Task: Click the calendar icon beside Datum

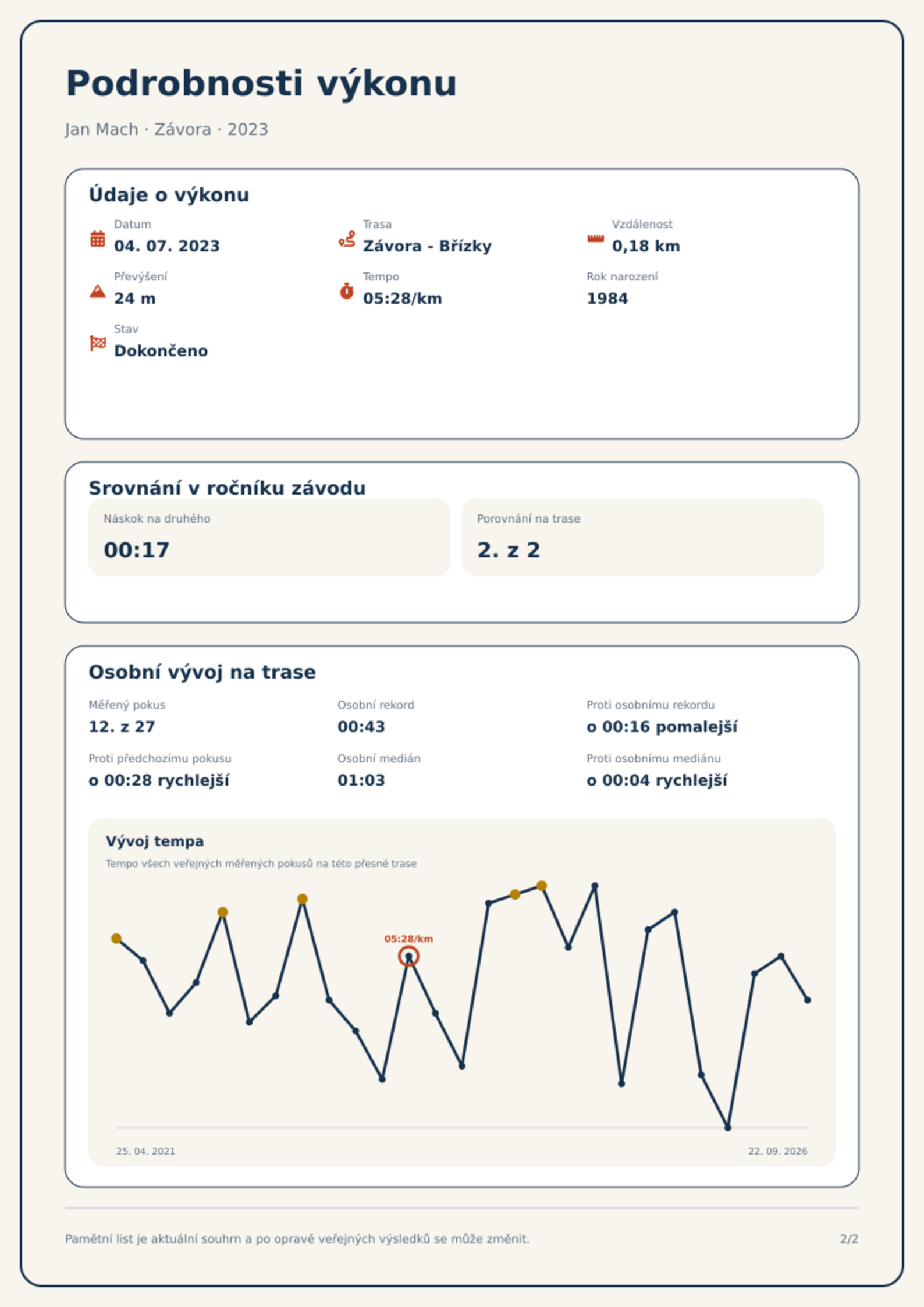Action: [98, 239]
